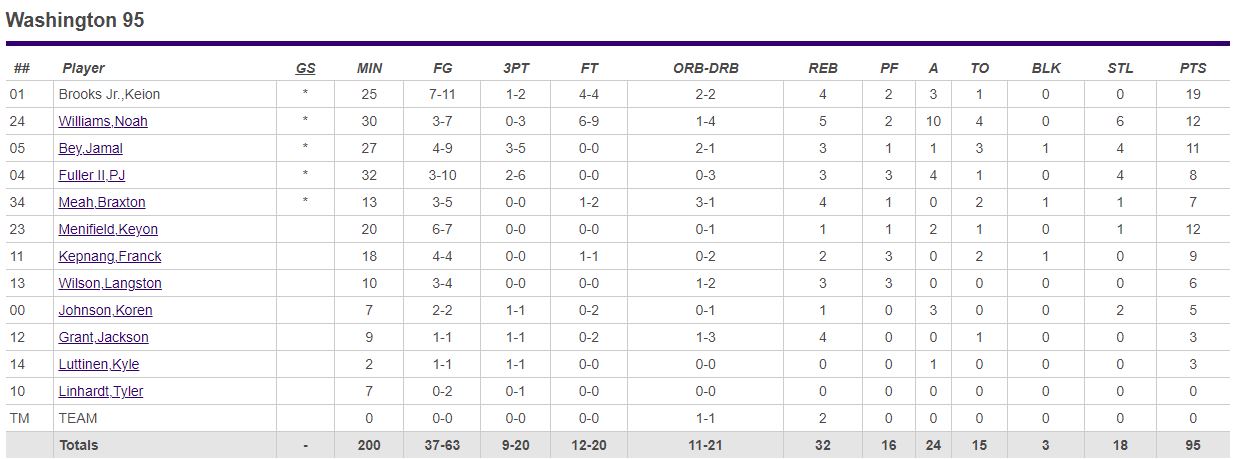Click the PTS column header
Viewport: 1234px width, 459px height.
[1192, 68]
